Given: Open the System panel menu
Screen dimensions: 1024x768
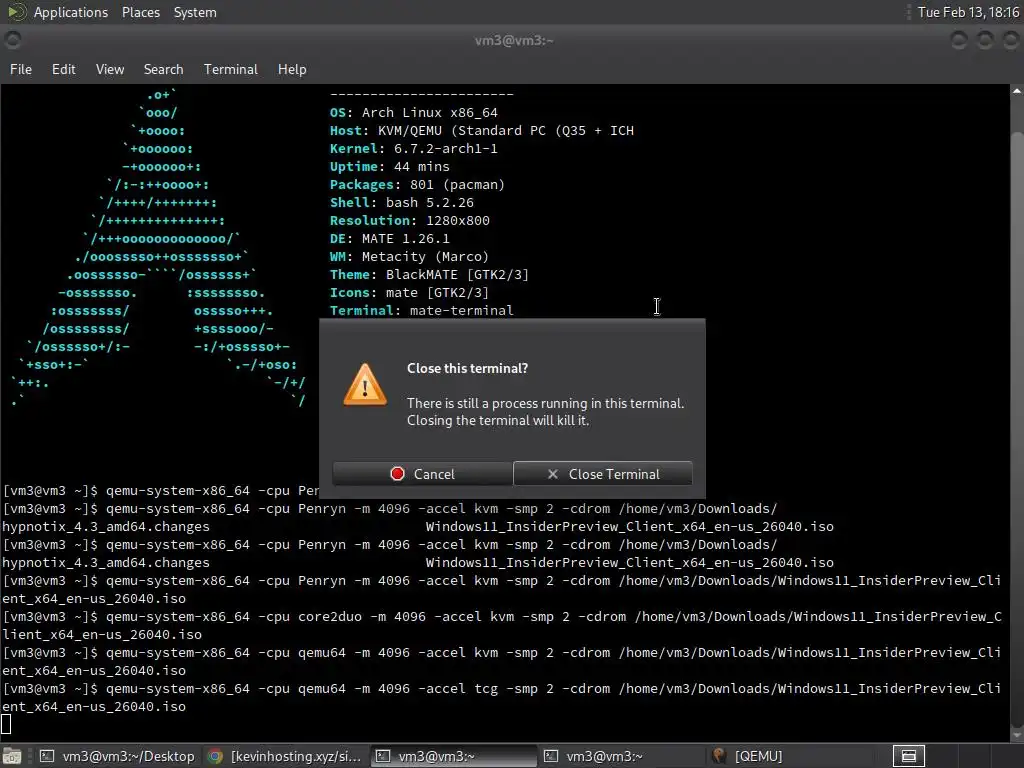Looking at the screenshot, I should 195,12.
